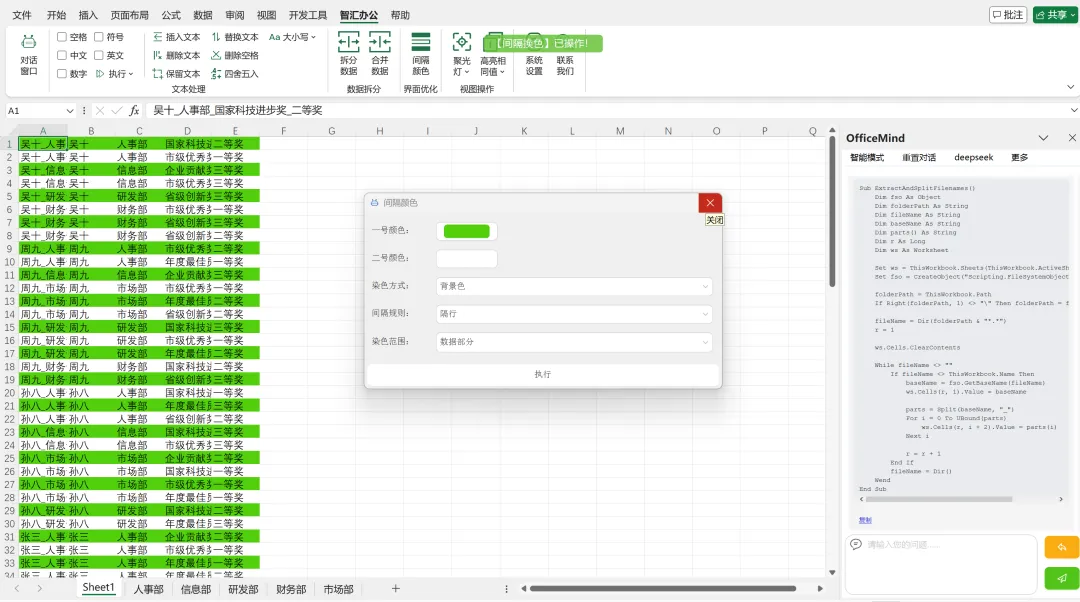Click the green send button in OfficeMind
This screenshot has height=602, width=1080.
pos(1061,579)
